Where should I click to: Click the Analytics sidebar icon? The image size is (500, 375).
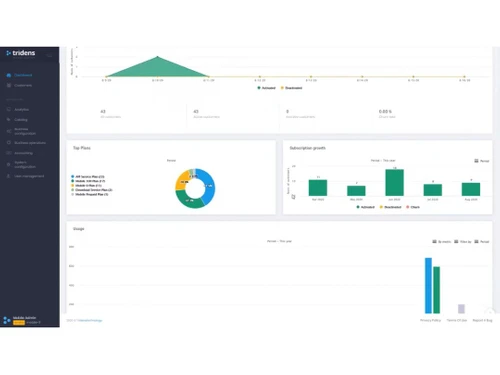[x=9, y=109]
